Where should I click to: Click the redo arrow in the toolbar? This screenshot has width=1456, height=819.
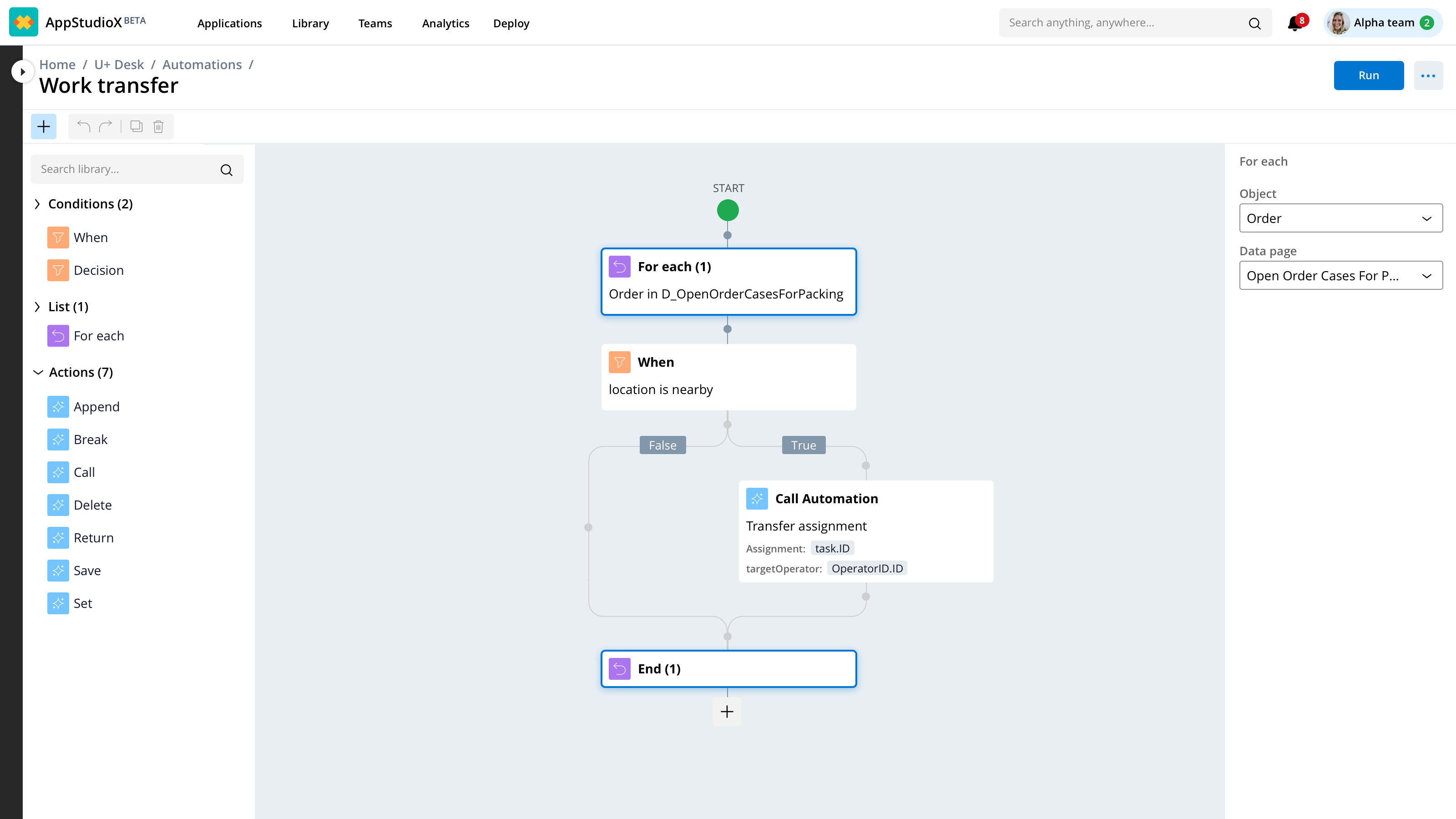(106, 126)
